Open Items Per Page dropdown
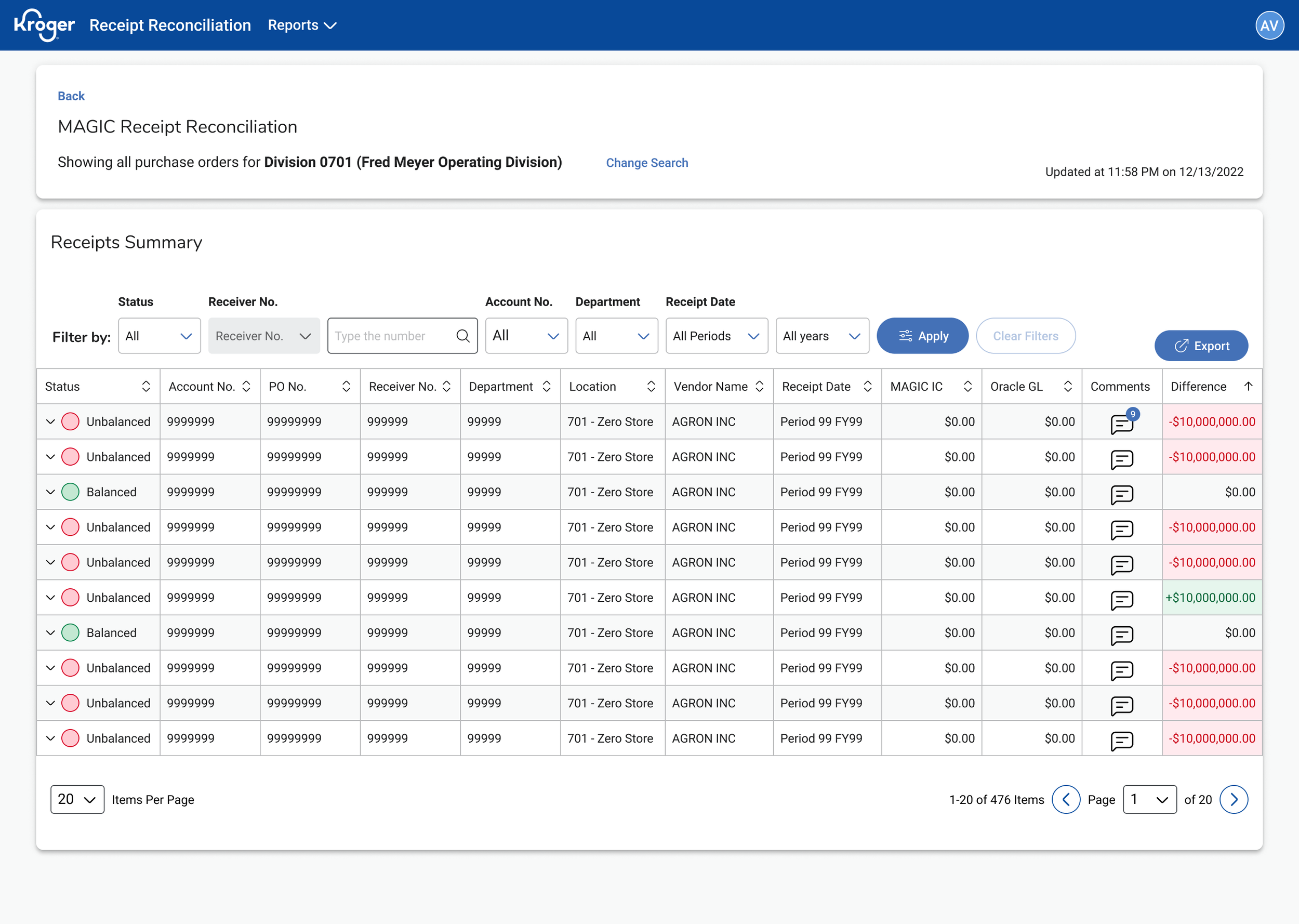Screen dimensions: 1299x924 point(77,799)
